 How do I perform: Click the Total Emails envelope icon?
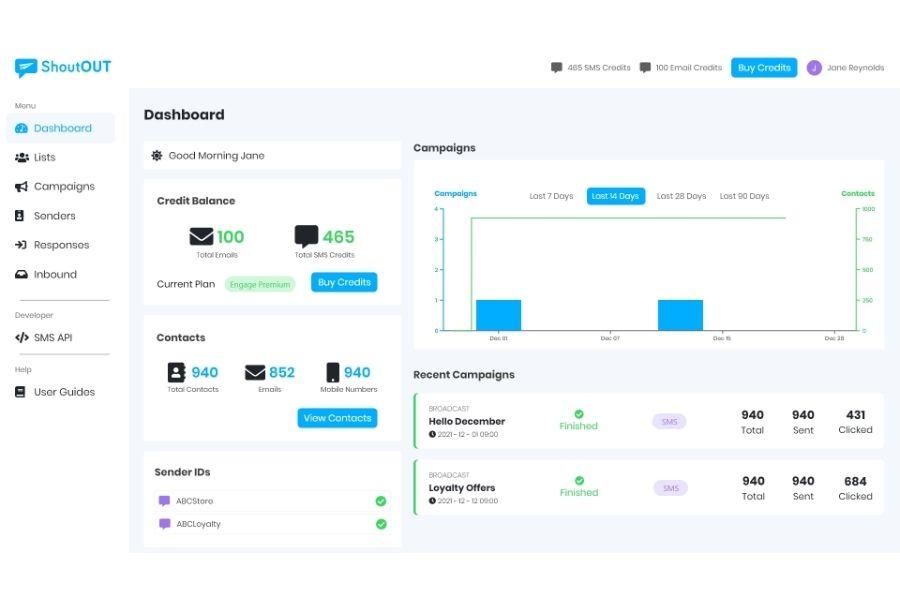point(202,237)
